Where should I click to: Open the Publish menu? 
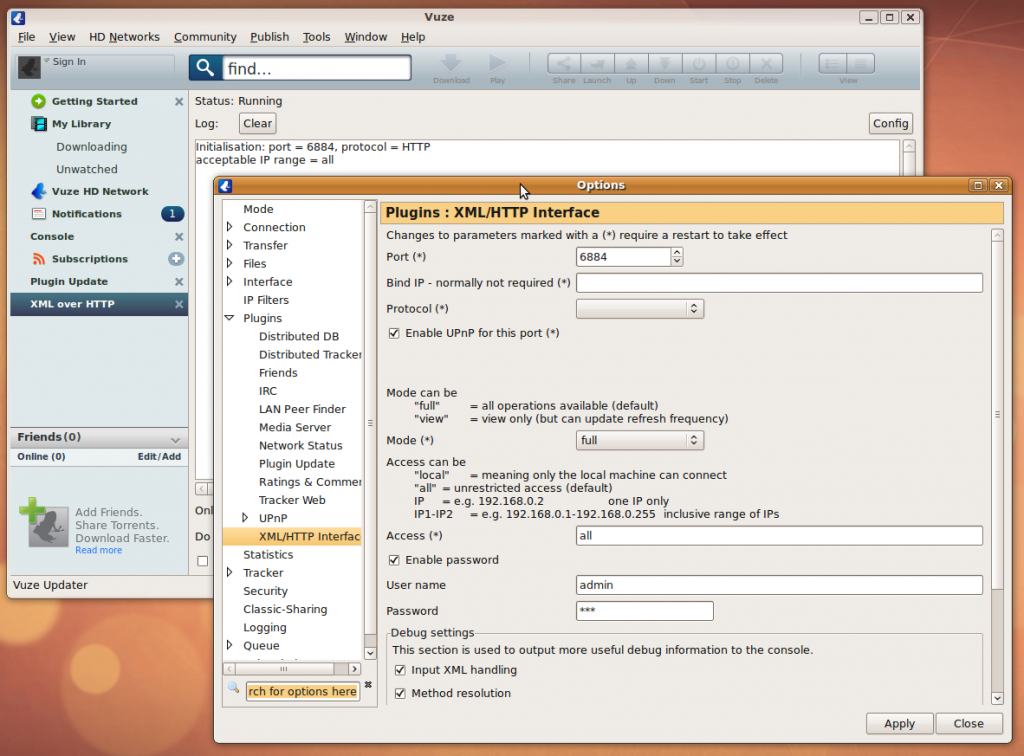click(x=270, y=37)
